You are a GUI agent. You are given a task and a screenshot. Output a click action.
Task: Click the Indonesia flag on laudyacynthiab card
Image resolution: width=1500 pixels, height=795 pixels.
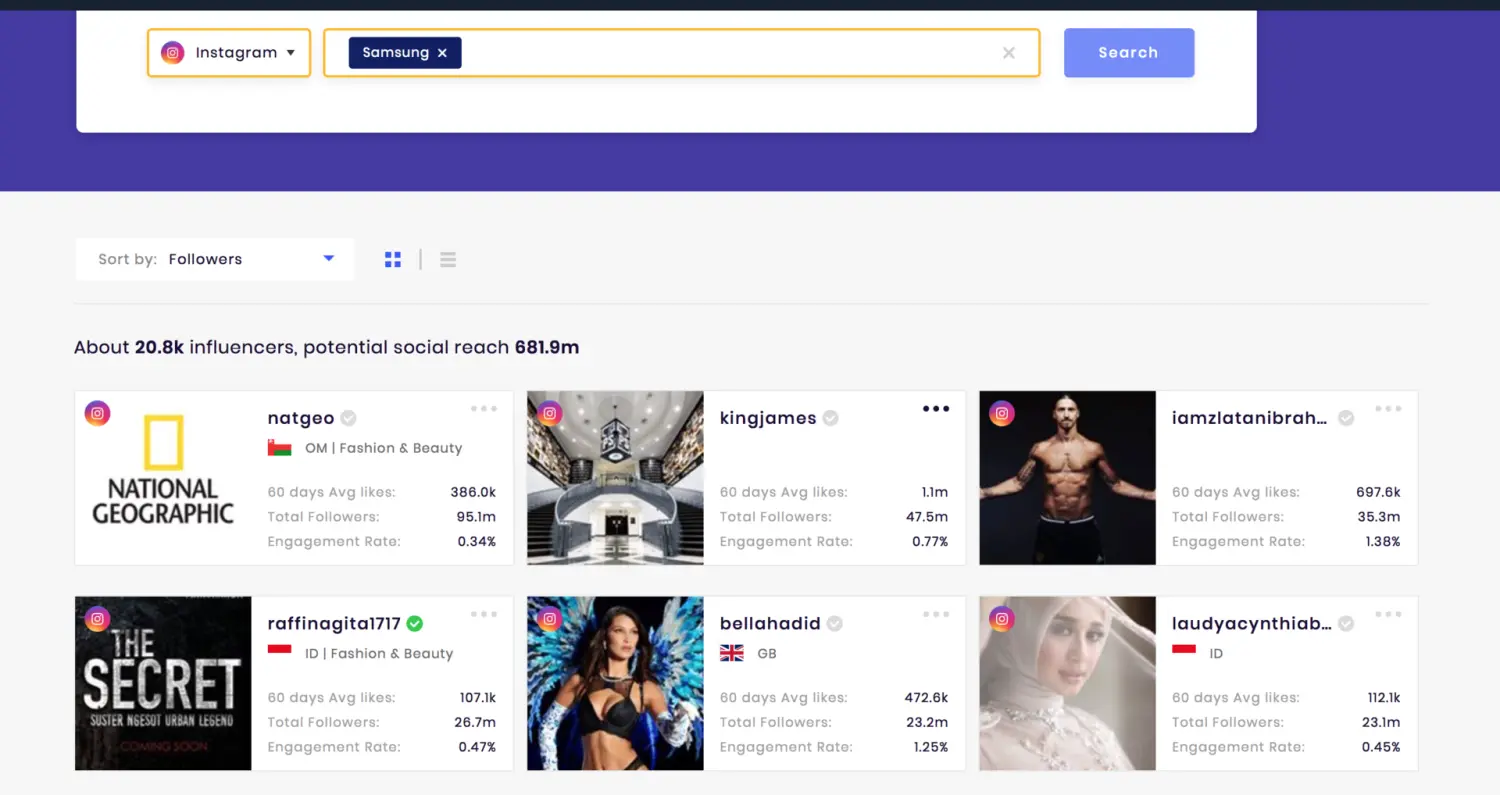click(1183, 653)
